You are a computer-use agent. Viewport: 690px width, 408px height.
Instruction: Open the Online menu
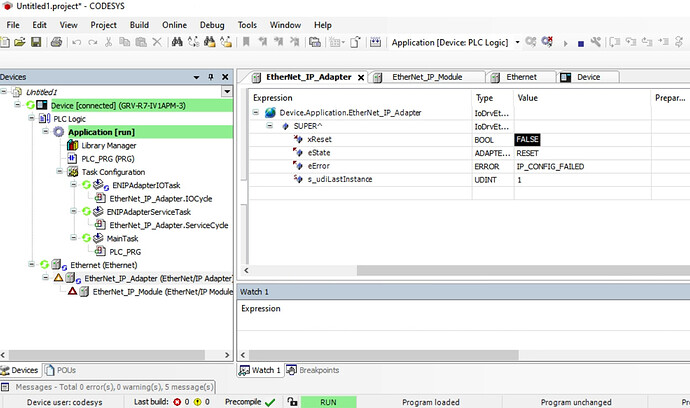click(174, 25)
